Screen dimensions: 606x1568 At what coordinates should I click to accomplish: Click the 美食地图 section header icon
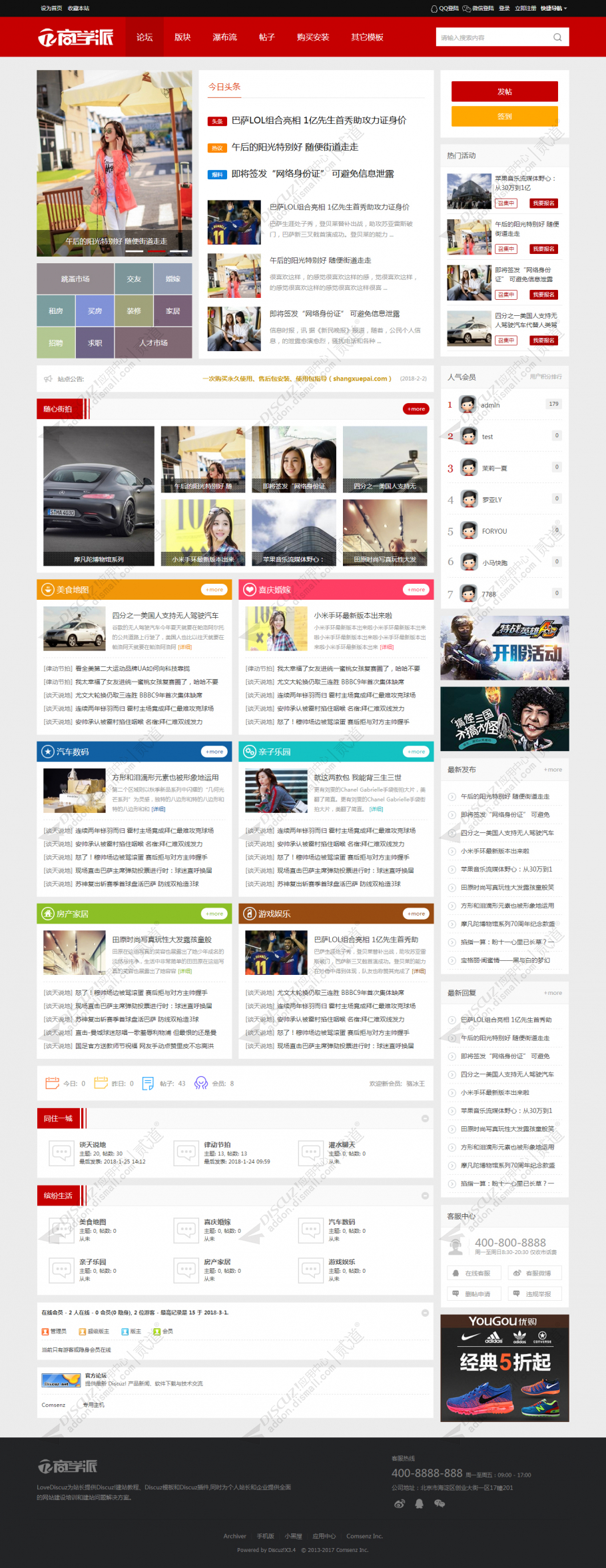click(48, 590)
